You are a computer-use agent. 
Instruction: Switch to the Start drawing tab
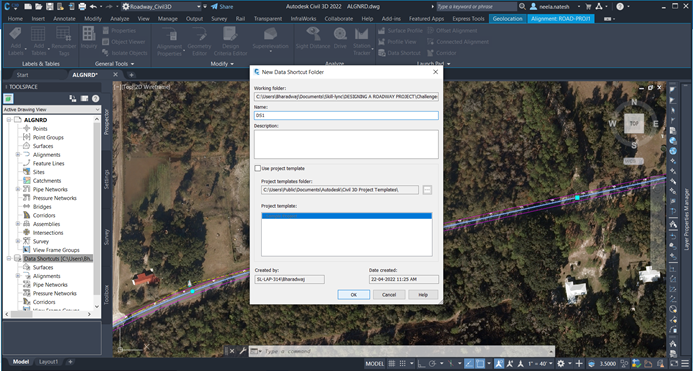click(x=23, y=75)
